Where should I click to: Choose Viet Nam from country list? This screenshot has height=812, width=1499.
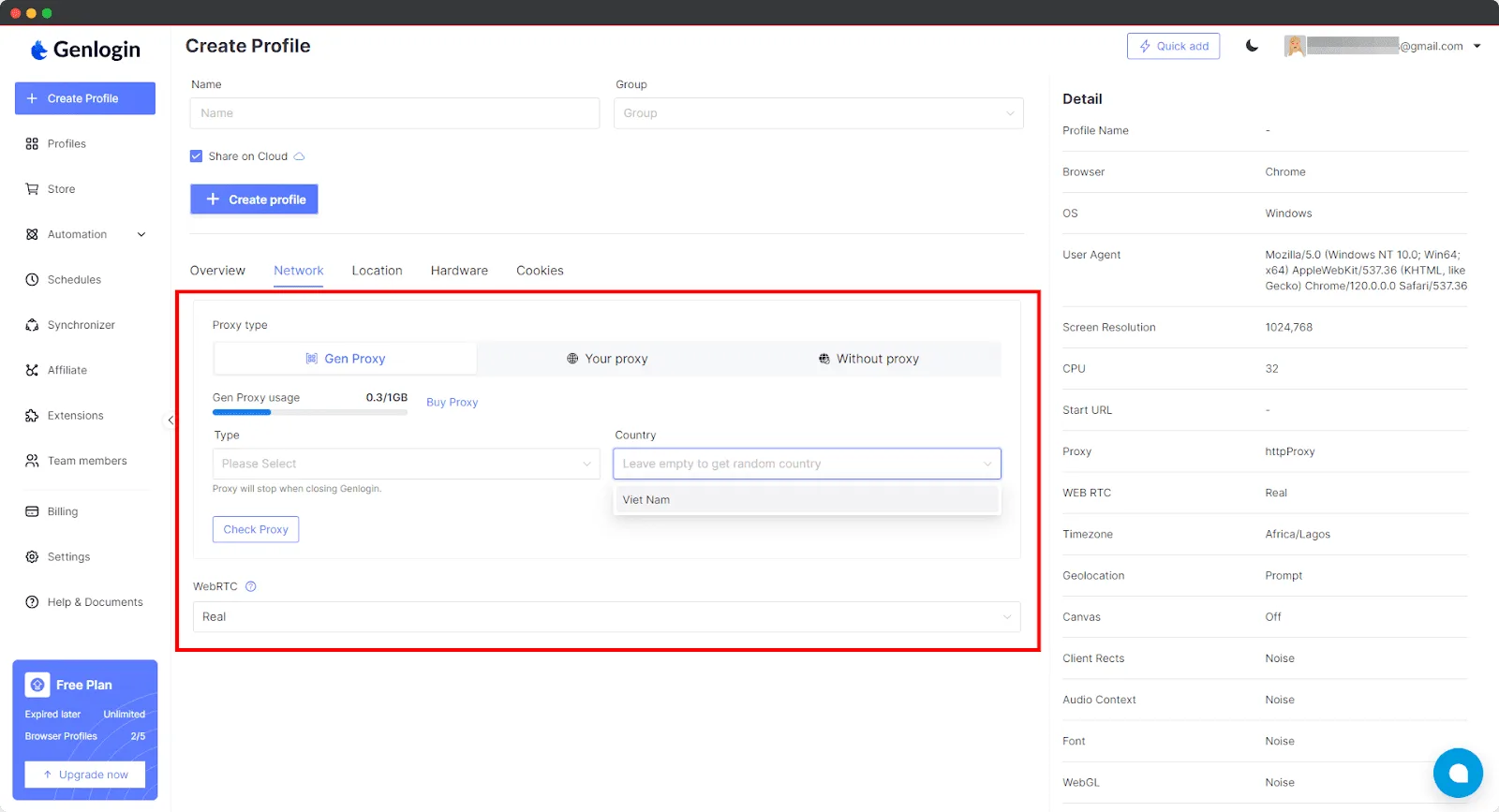pos(807,500)
